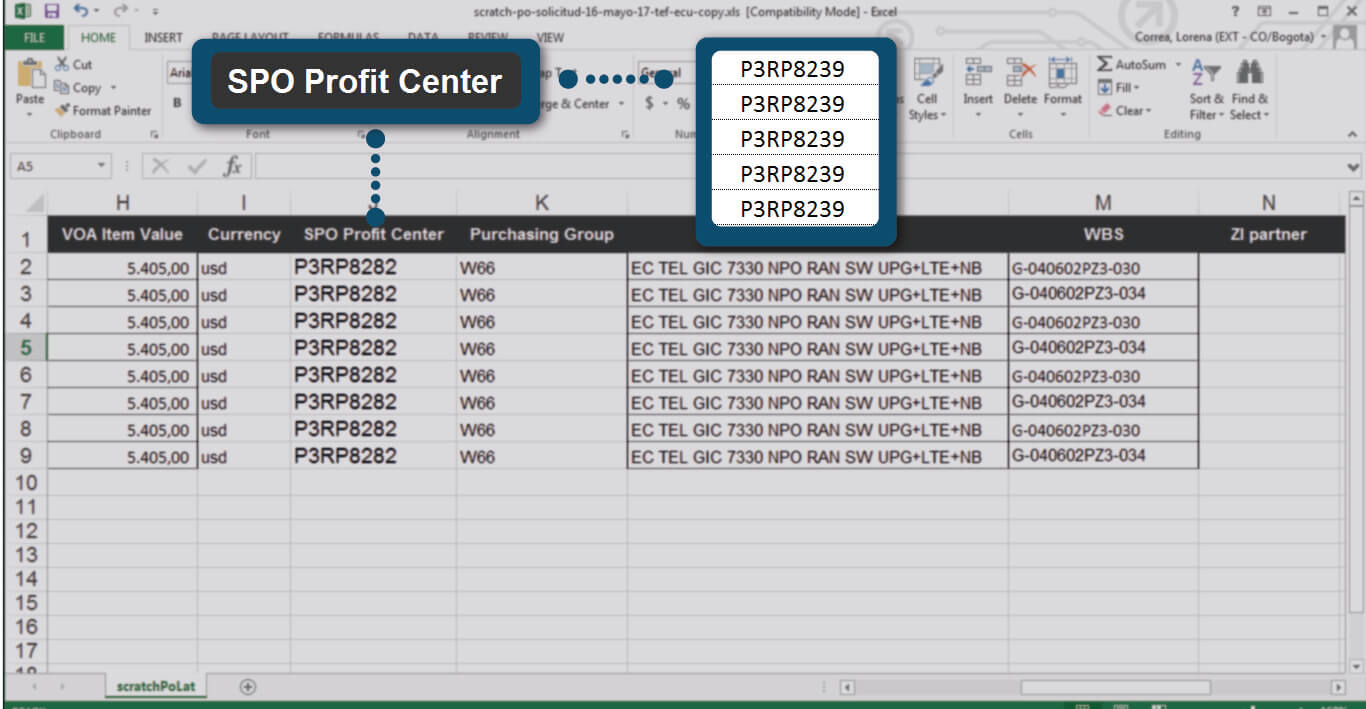The height and width of the screenshot is (709, 1366).
Task: Click the Save icon in quick access toolbar
Action: [x=51, y=12]
